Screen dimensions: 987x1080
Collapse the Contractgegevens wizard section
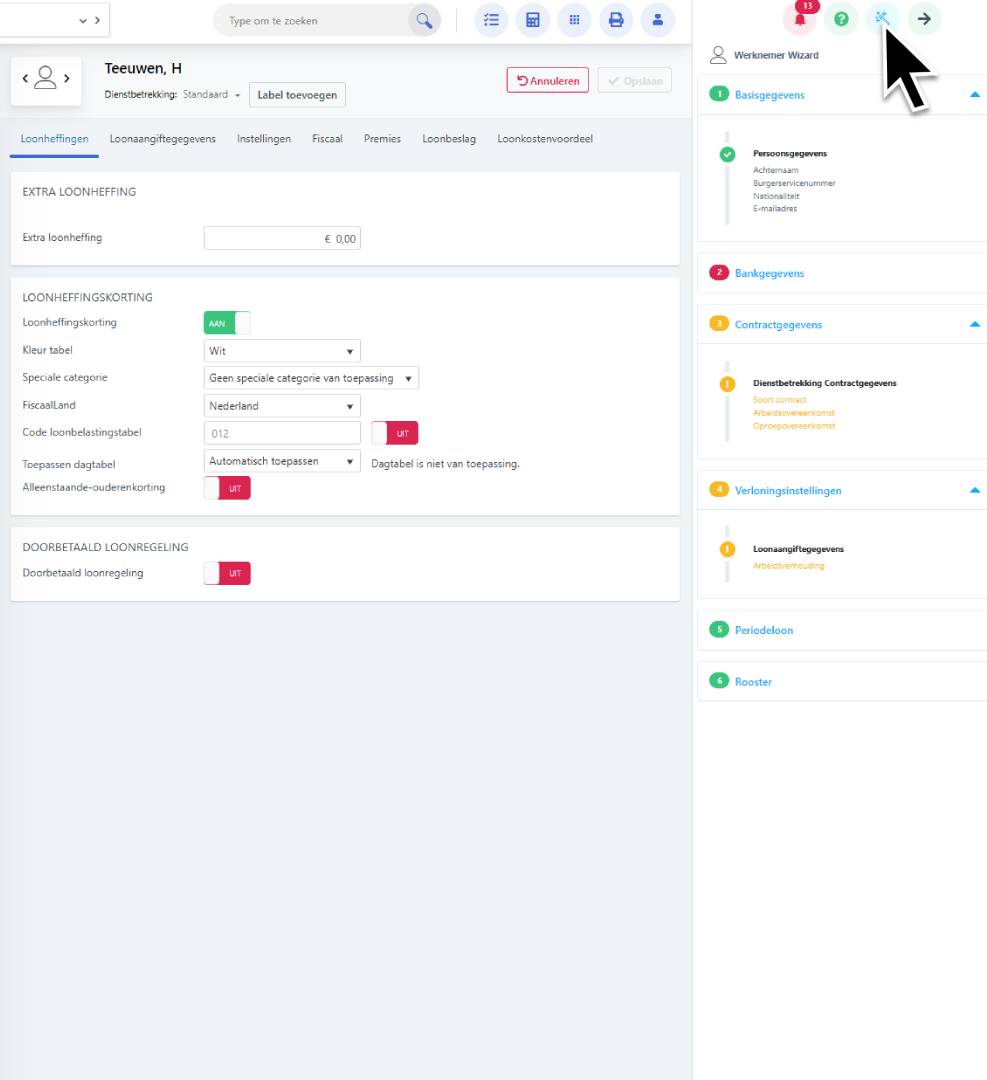click(x=974, y=324)
